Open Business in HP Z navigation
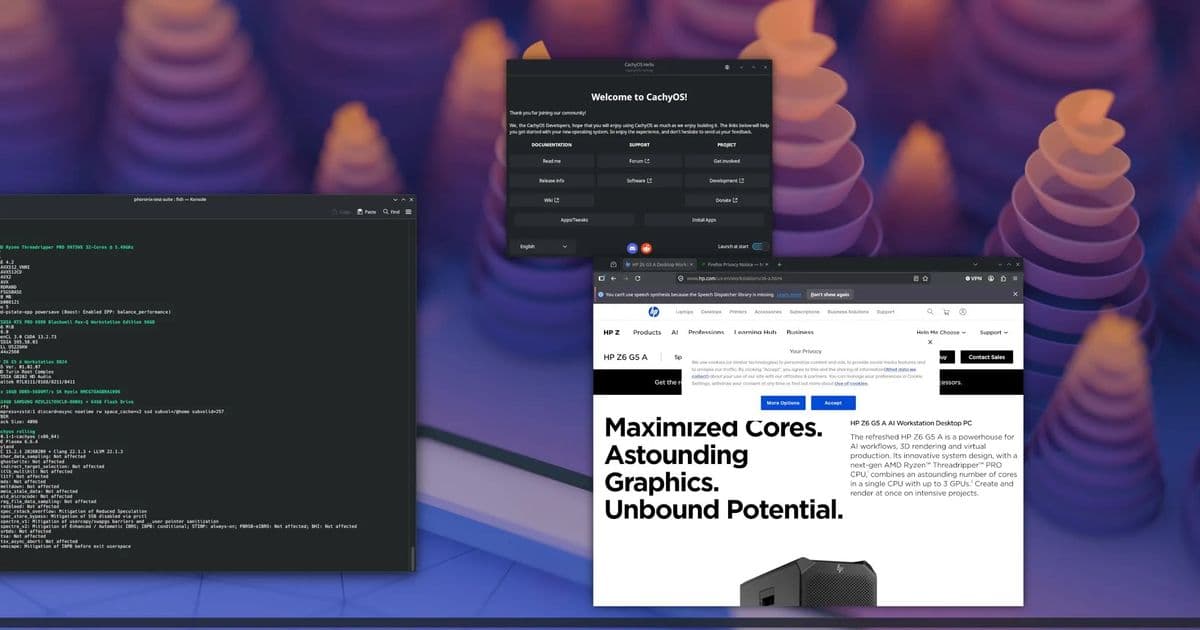This screenshot has width=1200, height=630. (800, 332)
